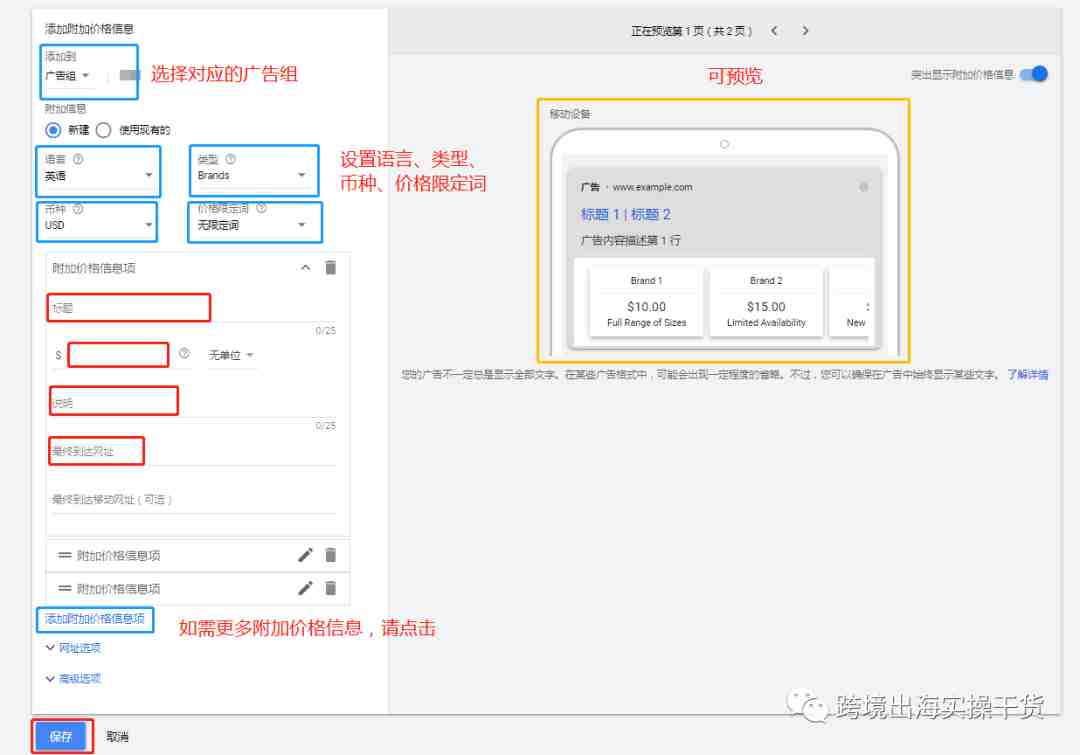Open the 语言 dropdown showing 英语
The image size is (1080, 755).
(x=98, y=176)
